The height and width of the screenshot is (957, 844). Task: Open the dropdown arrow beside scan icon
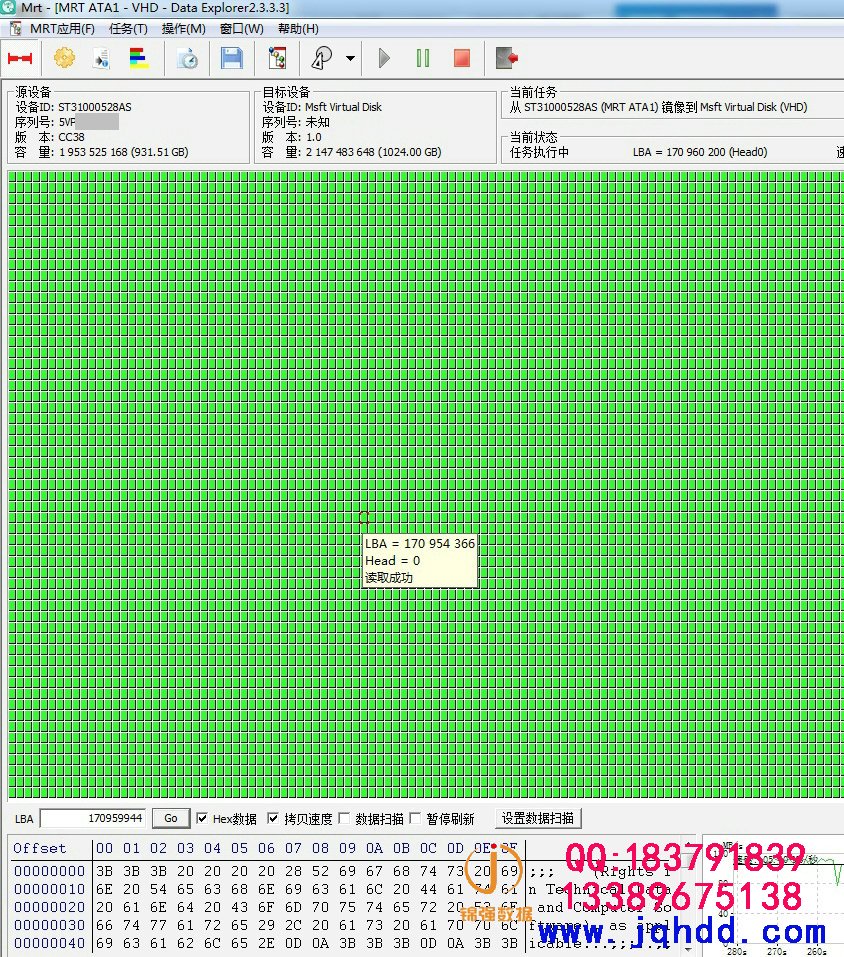350,59
